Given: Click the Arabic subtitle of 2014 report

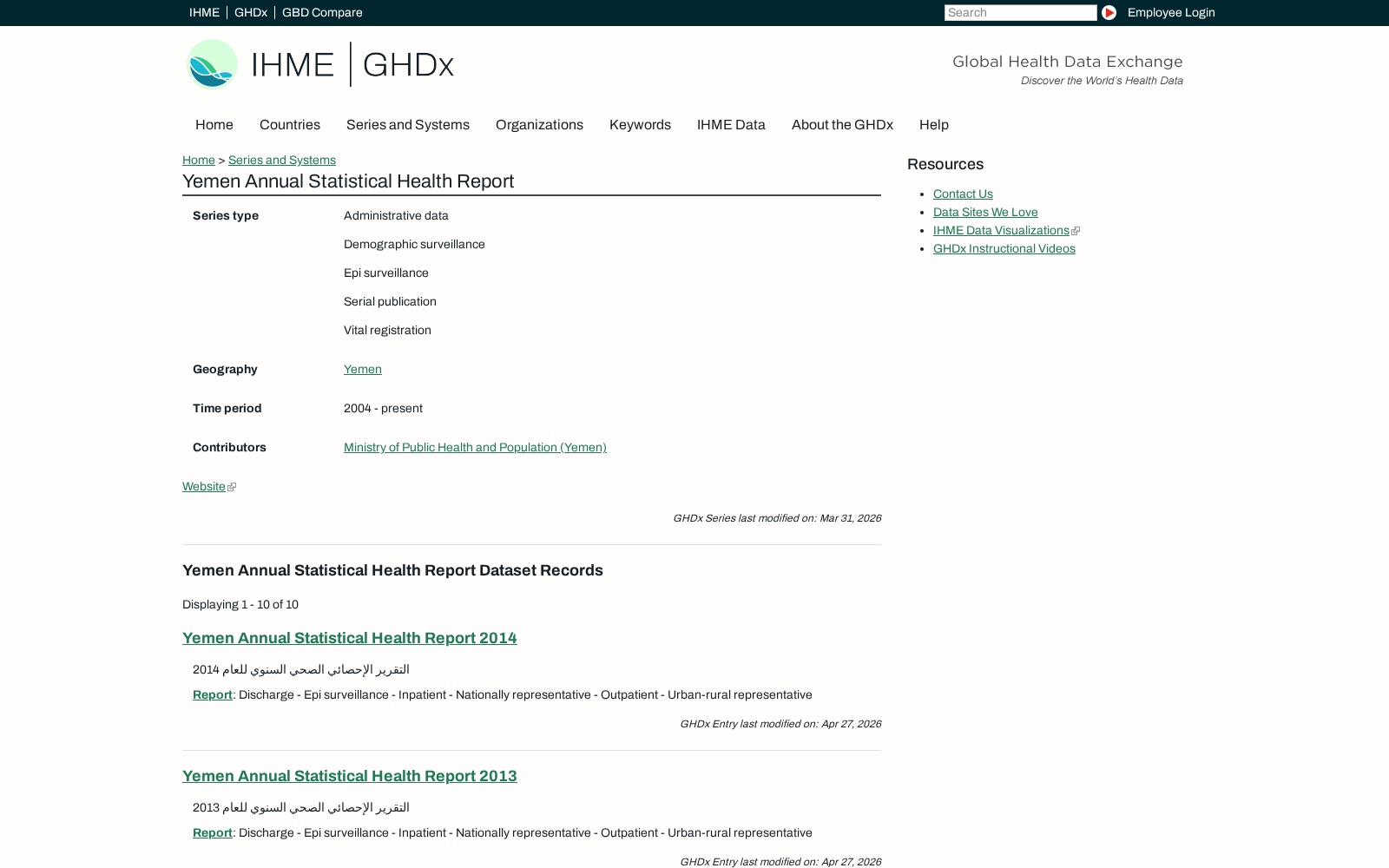Looking at the screenshot, I should 301,669.
